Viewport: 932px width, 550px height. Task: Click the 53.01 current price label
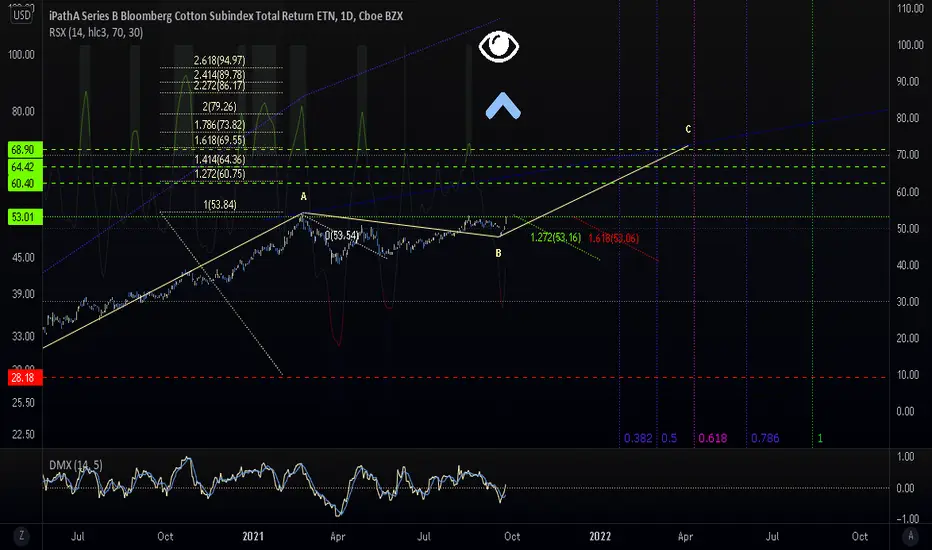tap(23, 217)
